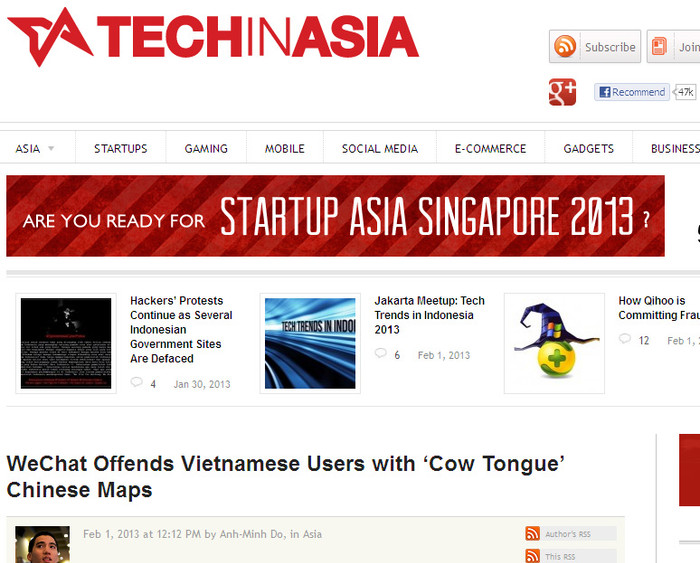Image resolution: width=700 pixels, height=563 pixels.
Task: Click the author's profile photo
Action: (x=42, y=544)
